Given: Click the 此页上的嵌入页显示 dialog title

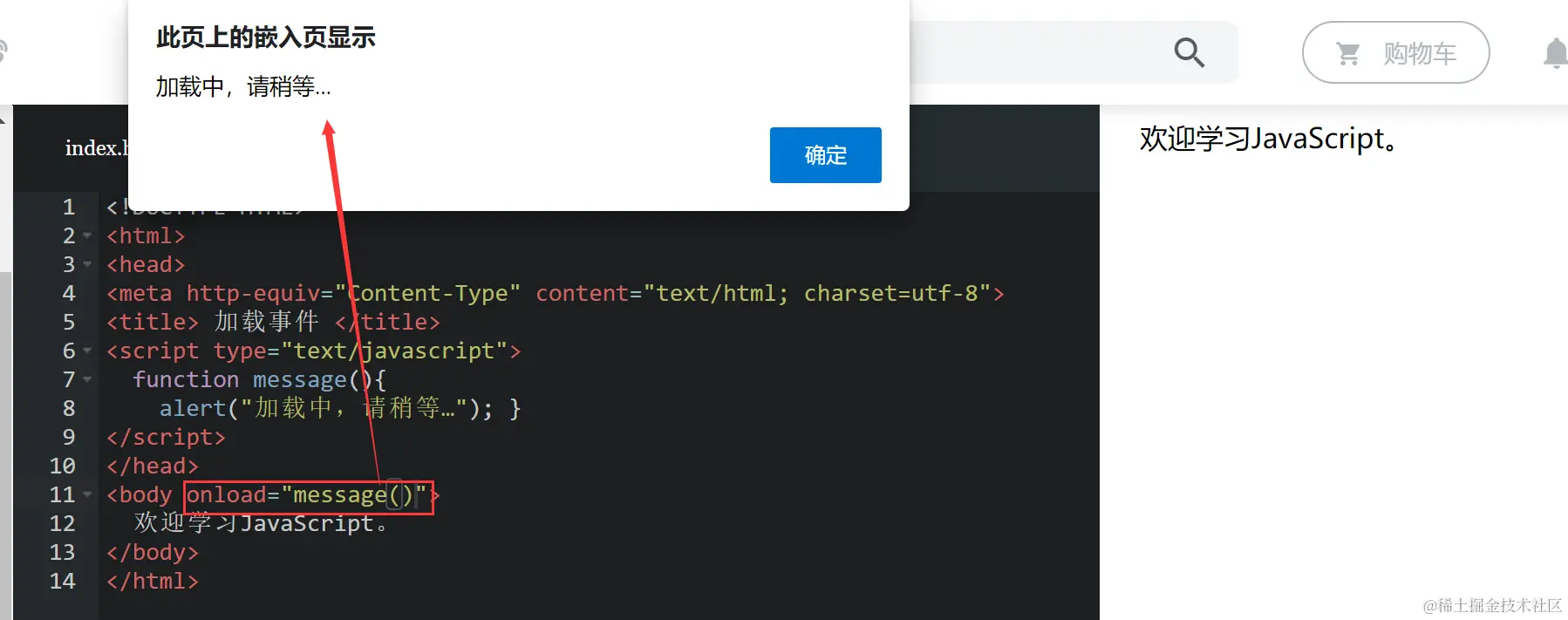Looking at the screenshot, I should [x=266, y=37].
